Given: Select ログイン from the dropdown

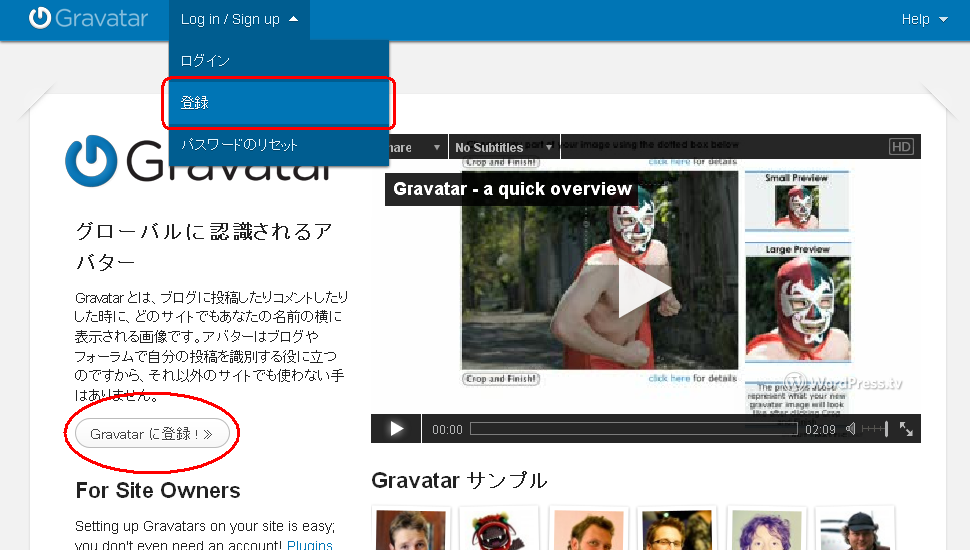Looking at the screenshot, I should [278, 61].
